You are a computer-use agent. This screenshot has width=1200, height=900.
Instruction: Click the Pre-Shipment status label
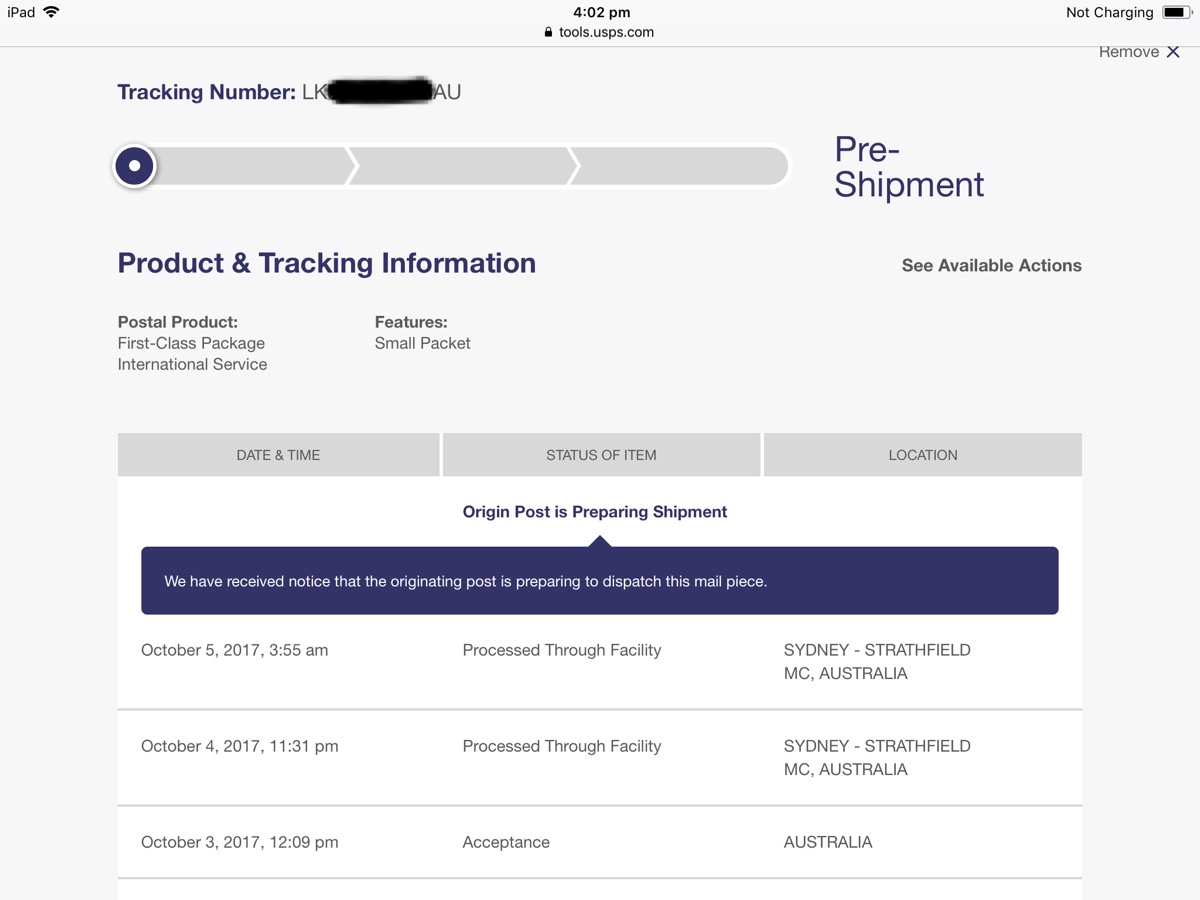coord(908,167)
